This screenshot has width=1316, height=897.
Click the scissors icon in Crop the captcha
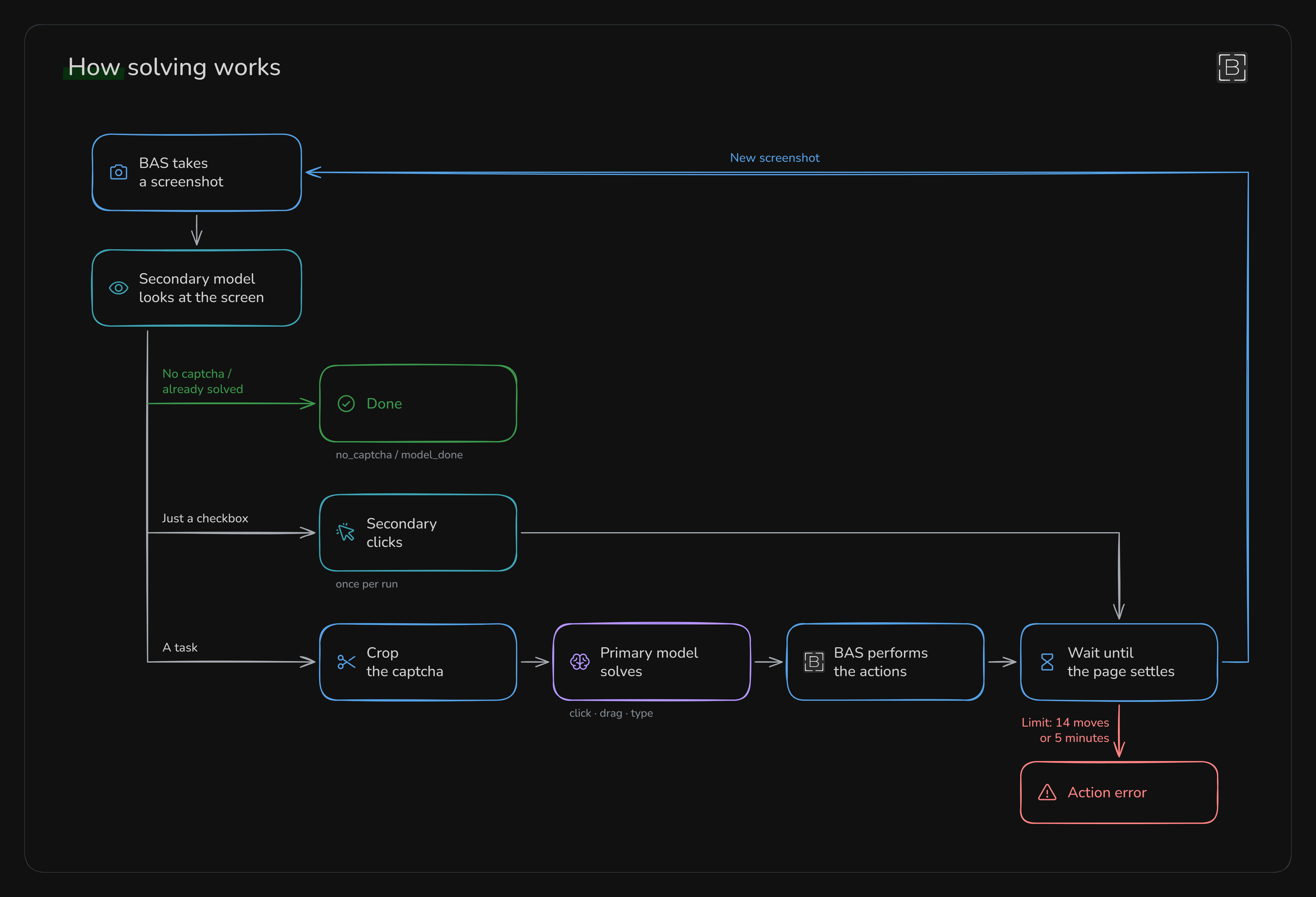point(346,661)
